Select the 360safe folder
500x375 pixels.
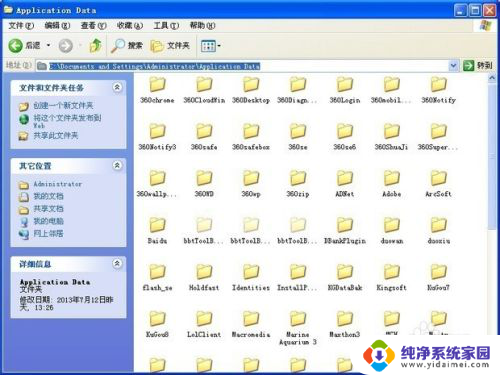(x=204, y=137)
